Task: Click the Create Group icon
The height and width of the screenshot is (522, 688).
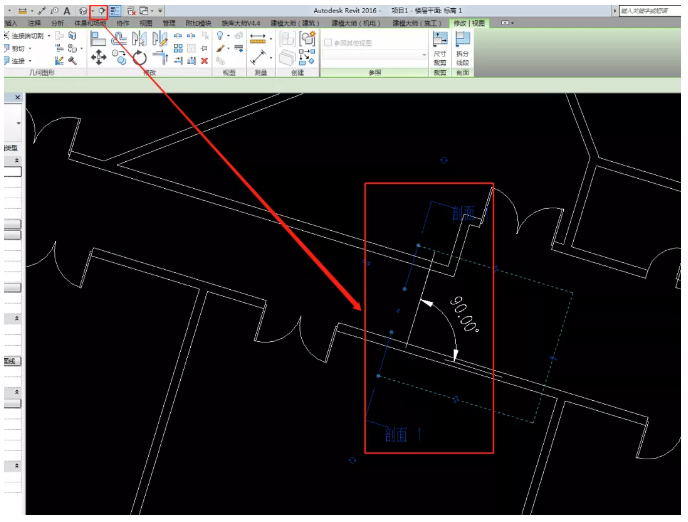Action: [x=308, y=39]
